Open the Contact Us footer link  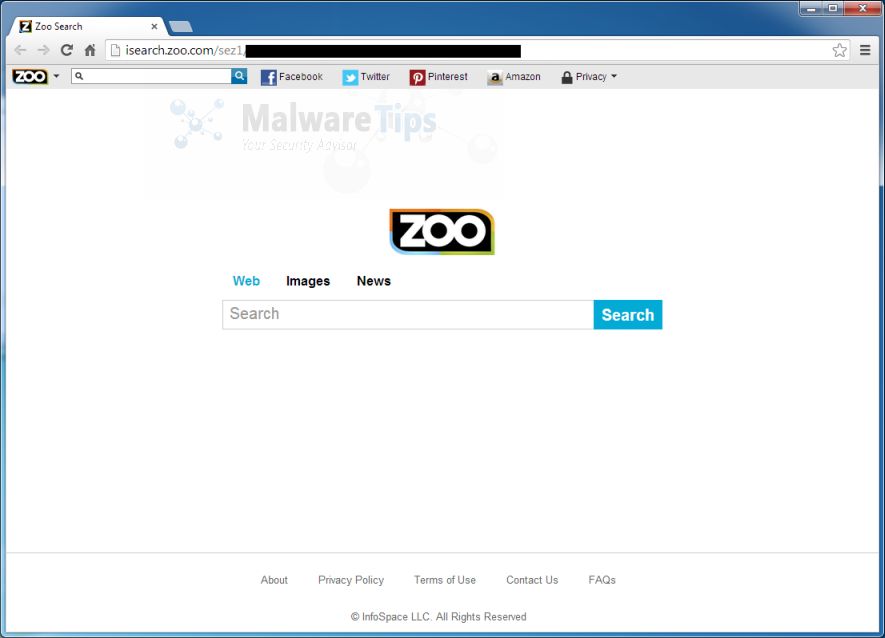pos(532,580)
